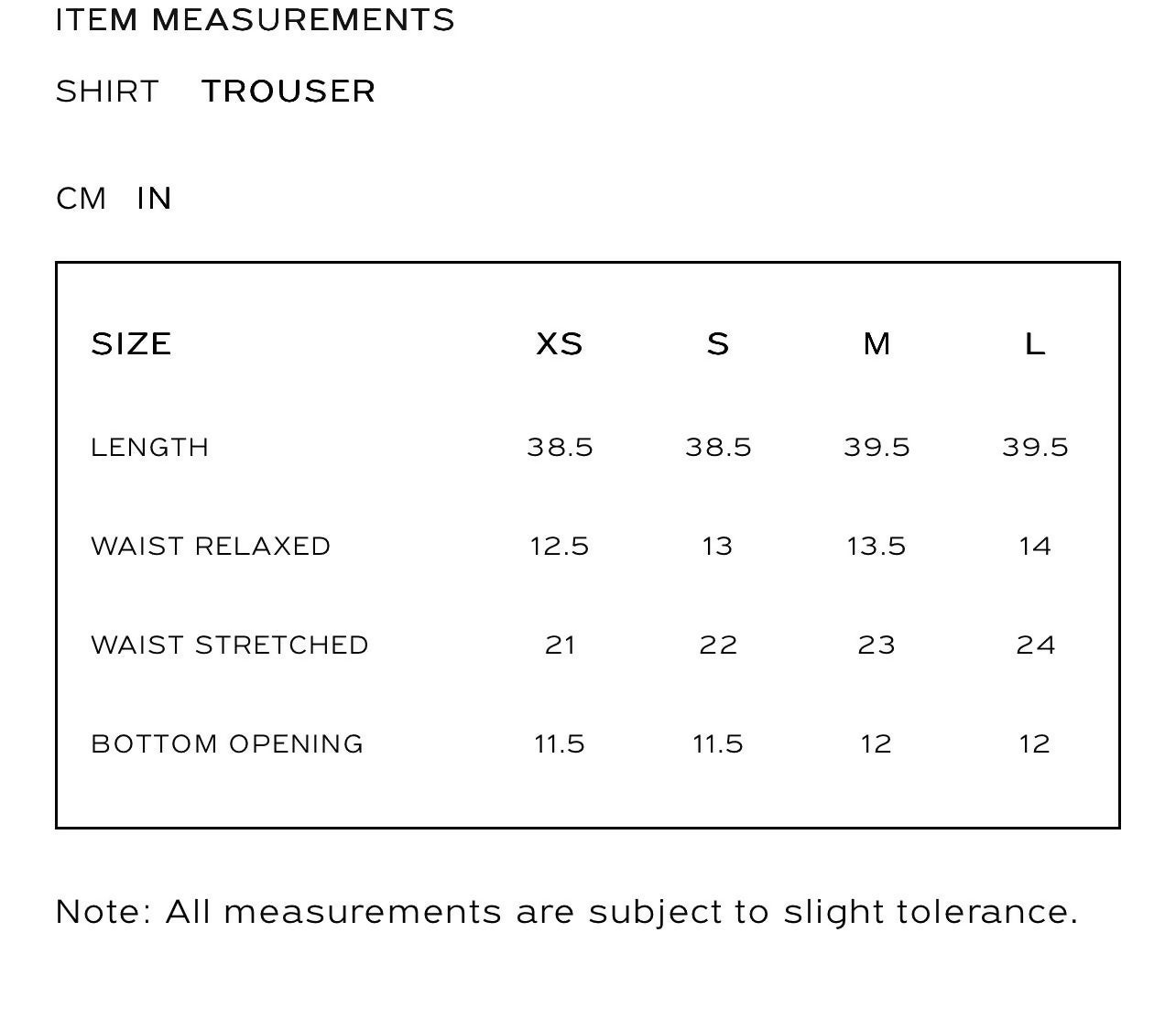
Task: Click the SIZE header cell
Action: (132, 344)
